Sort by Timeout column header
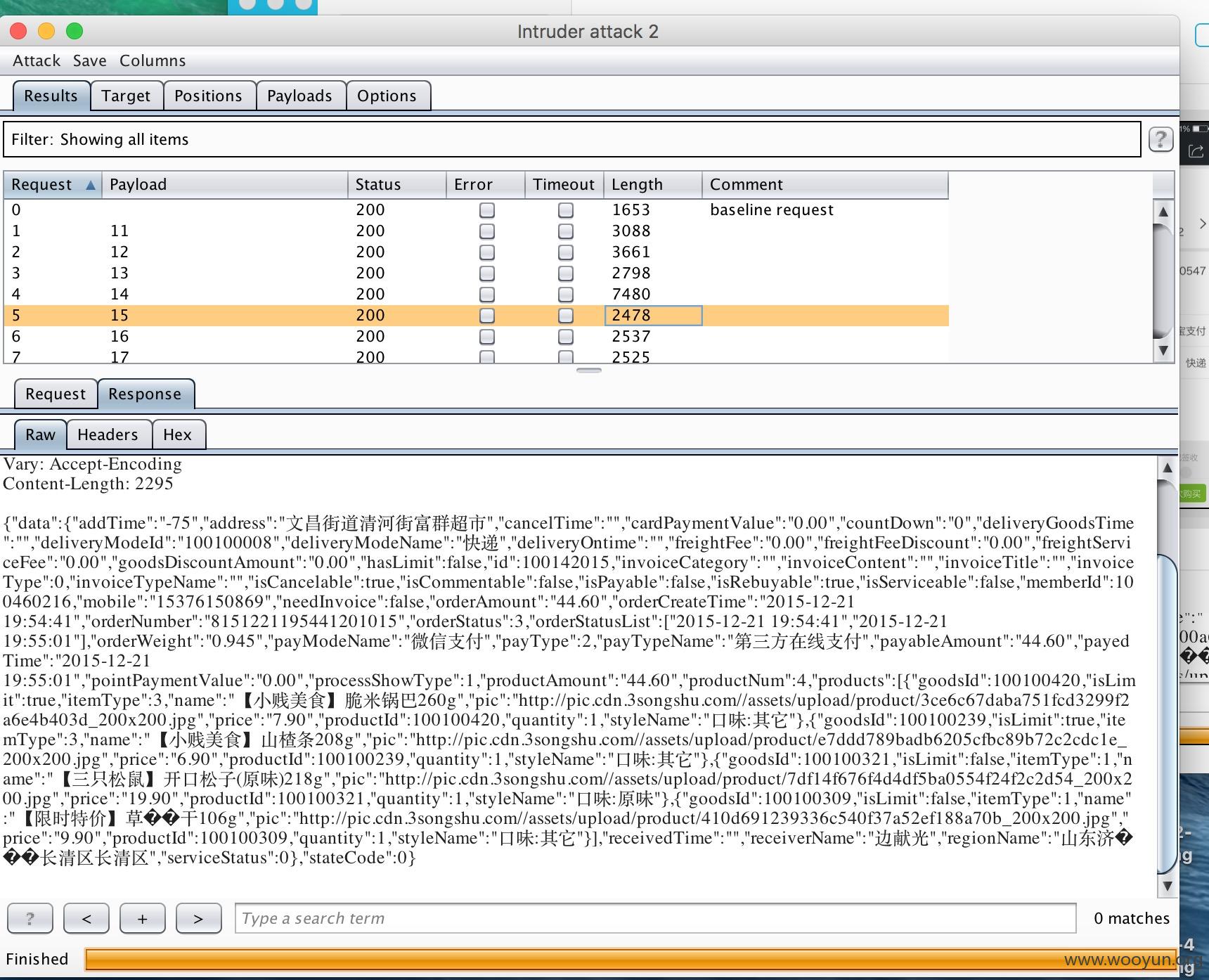Image resolution: width=1209 pixels, height=980 pixels. (564, 184)
